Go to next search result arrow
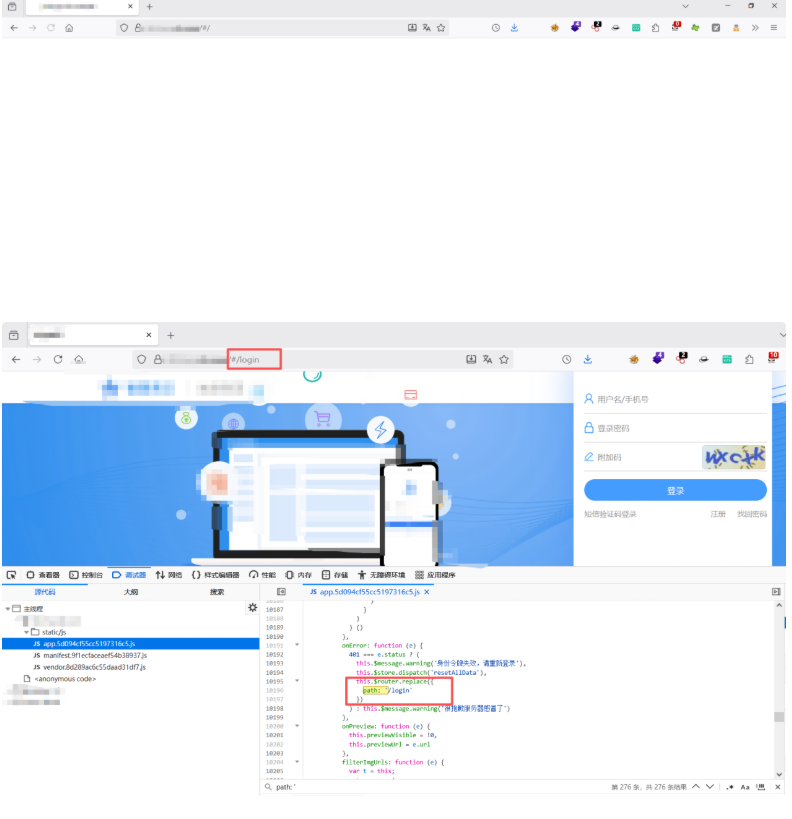Screen dimensions: 792x819 tap(710, 787)
